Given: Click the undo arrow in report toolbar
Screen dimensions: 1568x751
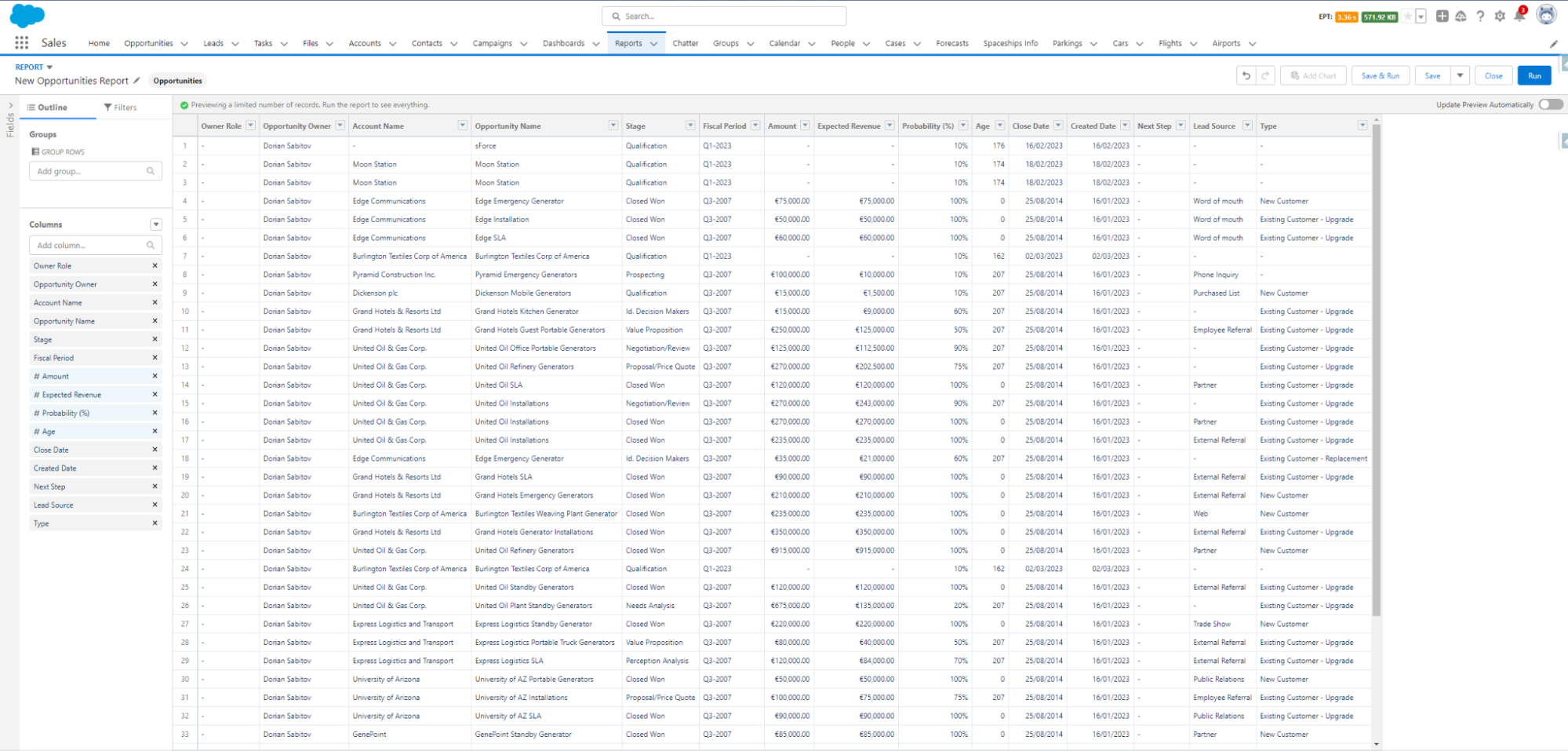Looking at the screenshot, I should (1247, 75).
